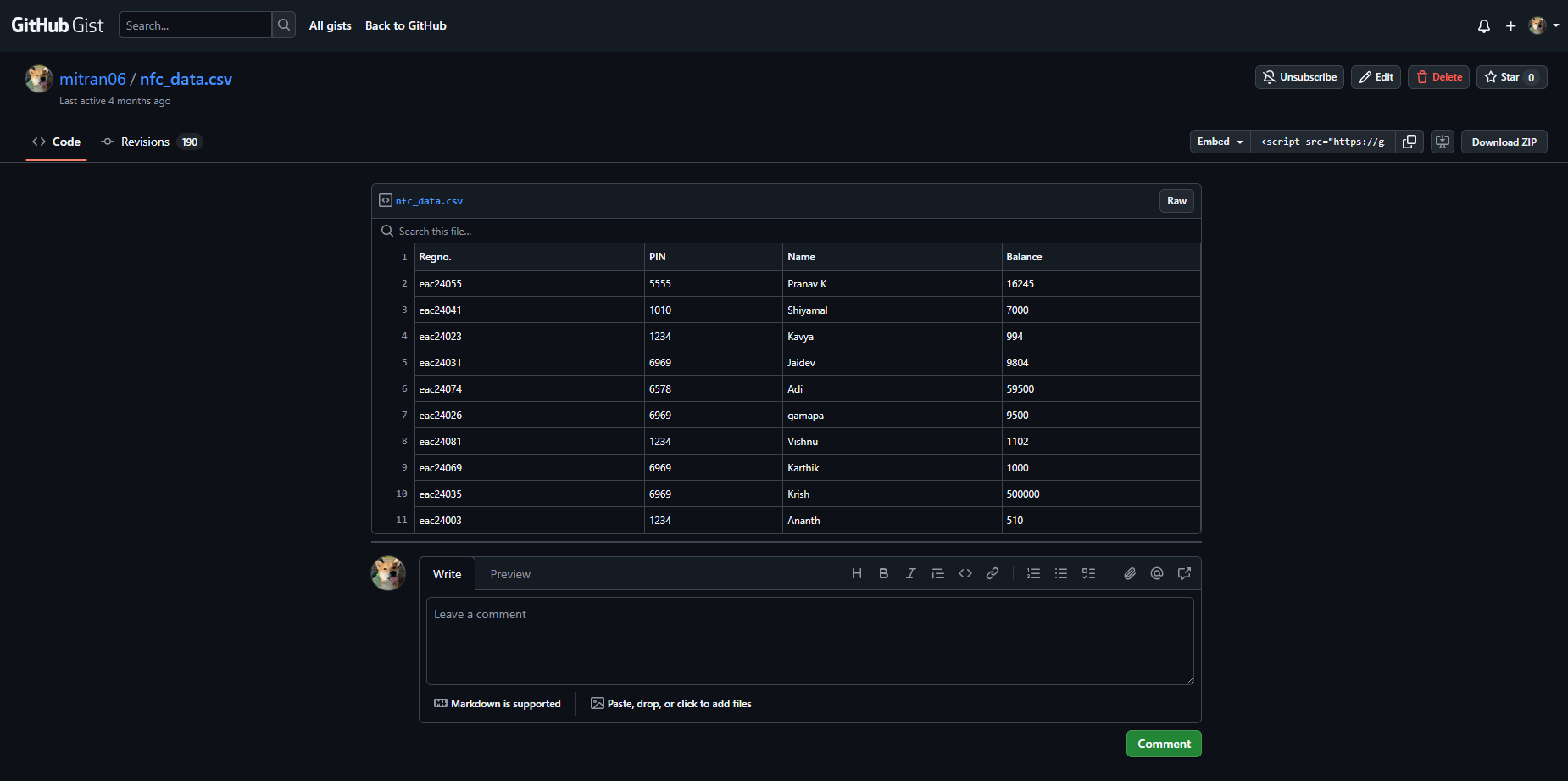Open the user avatar menu dropdown
1568x781 pixels.
pyautogui.click(x=1543, y=25)
